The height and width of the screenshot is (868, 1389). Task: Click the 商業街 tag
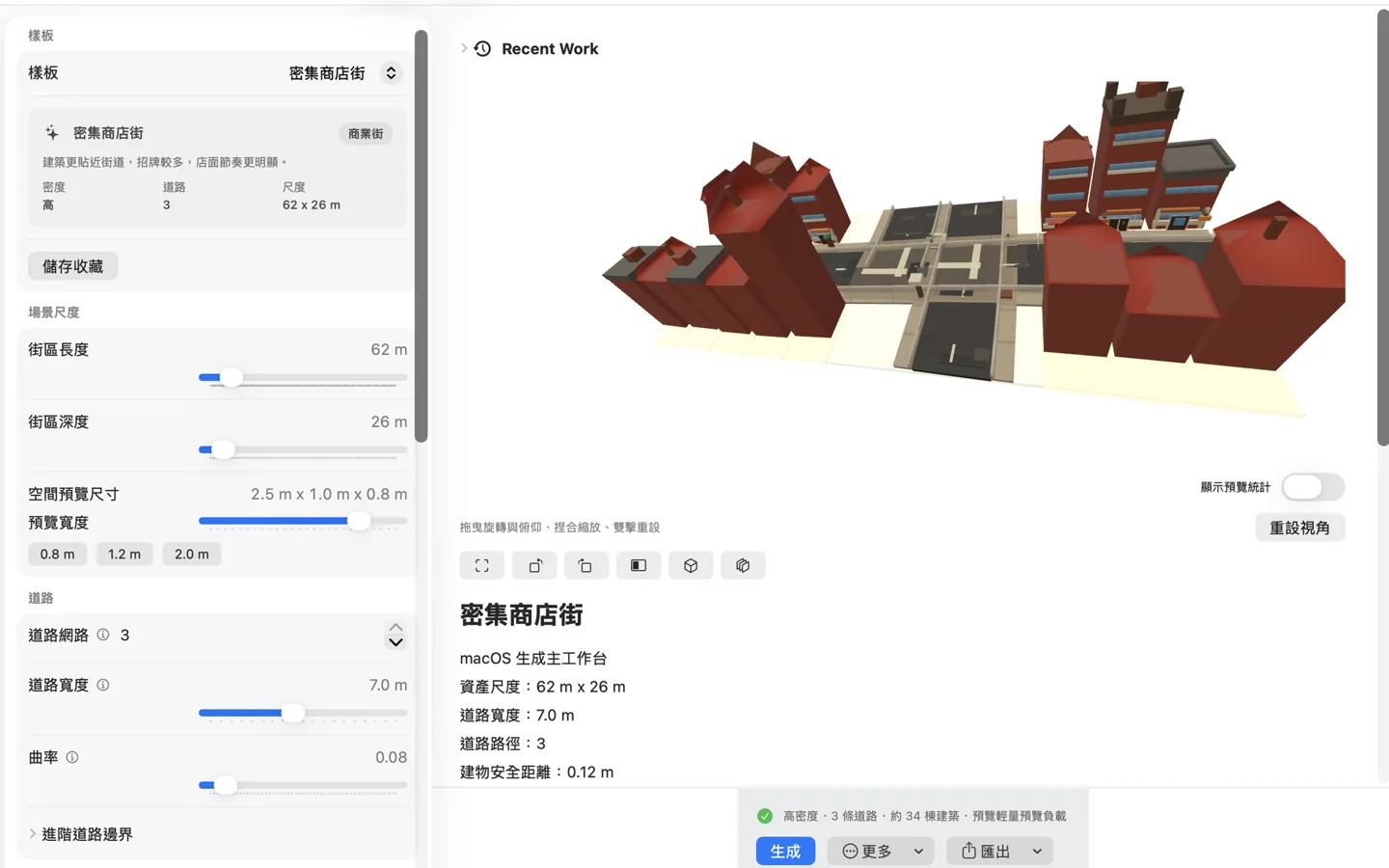tap(366, 134)
